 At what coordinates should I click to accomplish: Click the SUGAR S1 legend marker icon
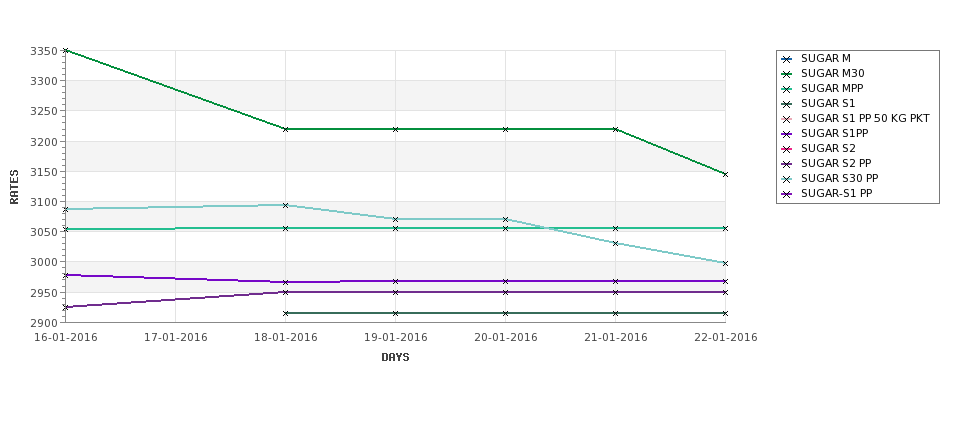coord(787,104)
